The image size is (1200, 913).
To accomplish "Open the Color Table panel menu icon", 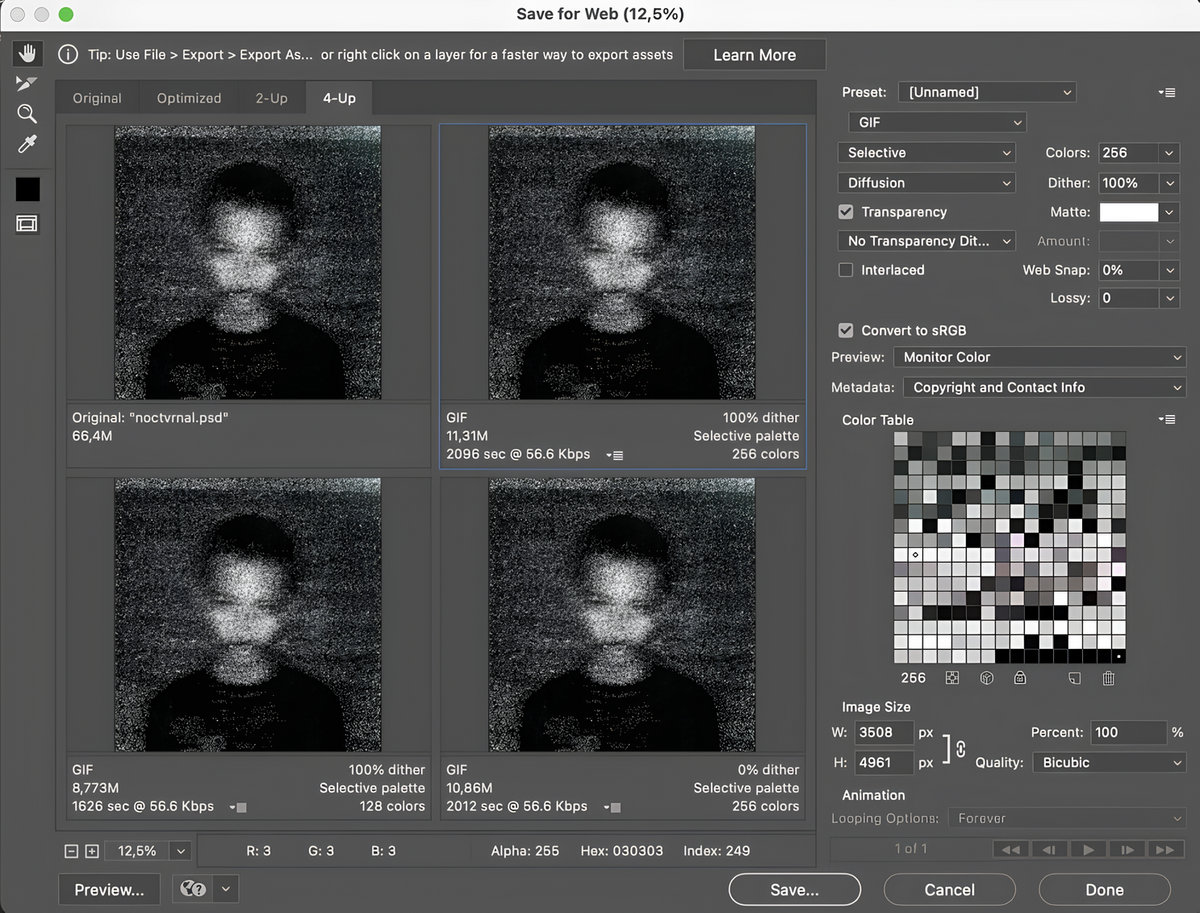I will tap(1166, 419).
